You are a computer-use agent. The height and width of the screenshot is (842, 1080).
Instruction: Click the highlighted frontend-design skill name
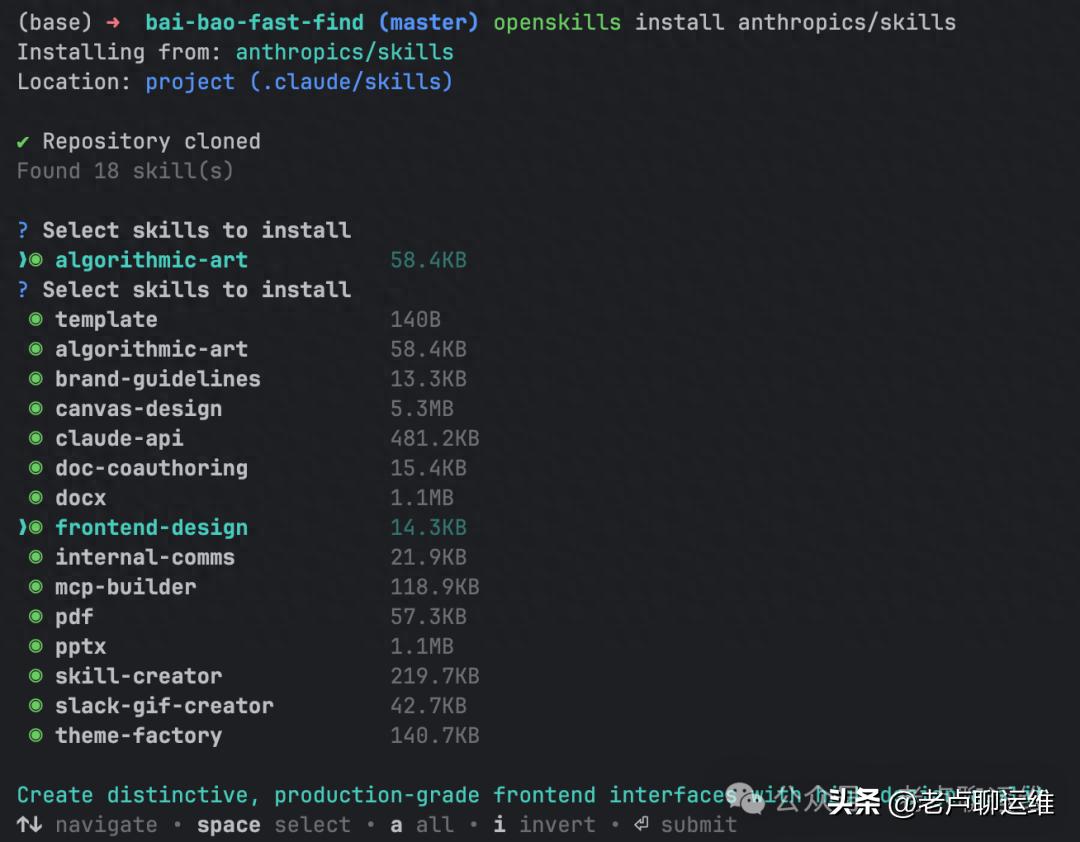pos(151,528)
